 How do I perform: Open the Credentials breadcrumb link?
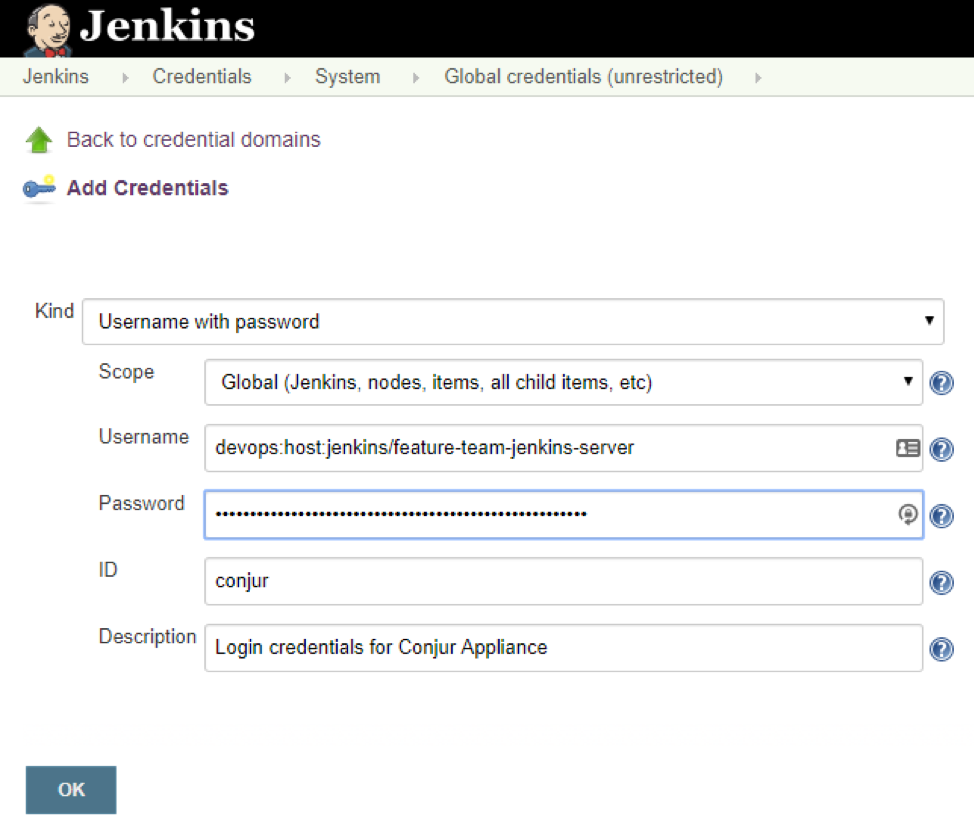point(202,76)
